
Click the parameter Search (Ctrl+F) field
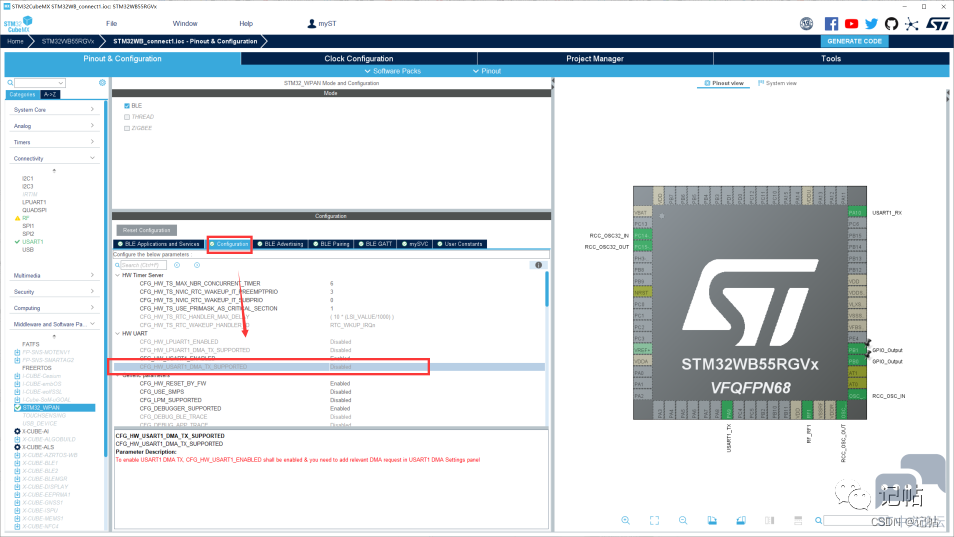point(143,265)
